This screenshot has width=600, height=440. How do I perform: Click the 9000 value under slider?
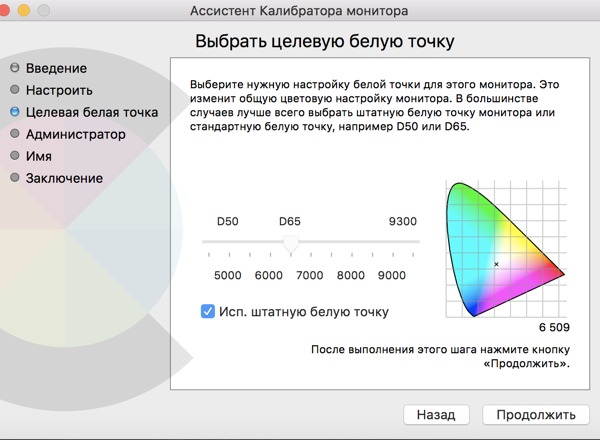[x=391, y=275]
